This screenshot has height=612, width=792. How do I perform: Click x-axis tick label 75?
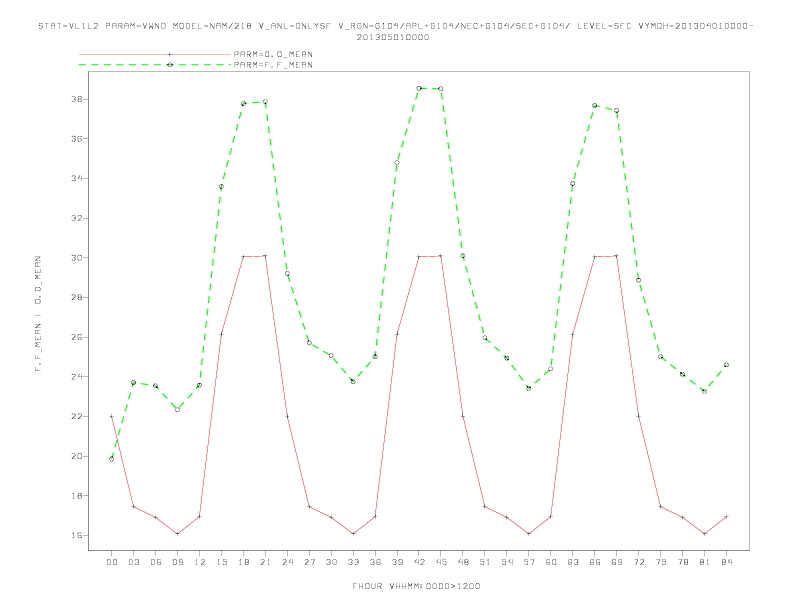[661, 562]
